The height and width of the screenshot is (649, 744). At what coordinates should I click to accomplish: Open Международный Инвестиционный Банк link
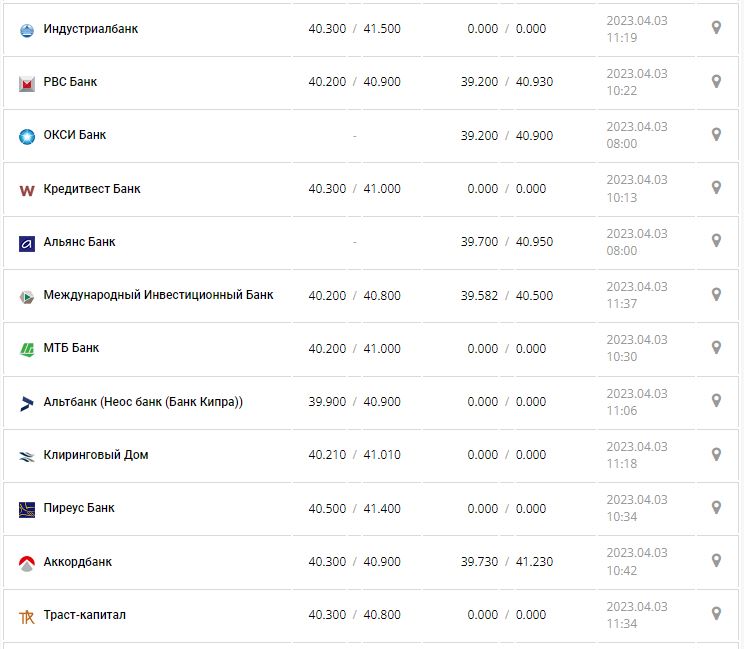(x=158, y=295)
